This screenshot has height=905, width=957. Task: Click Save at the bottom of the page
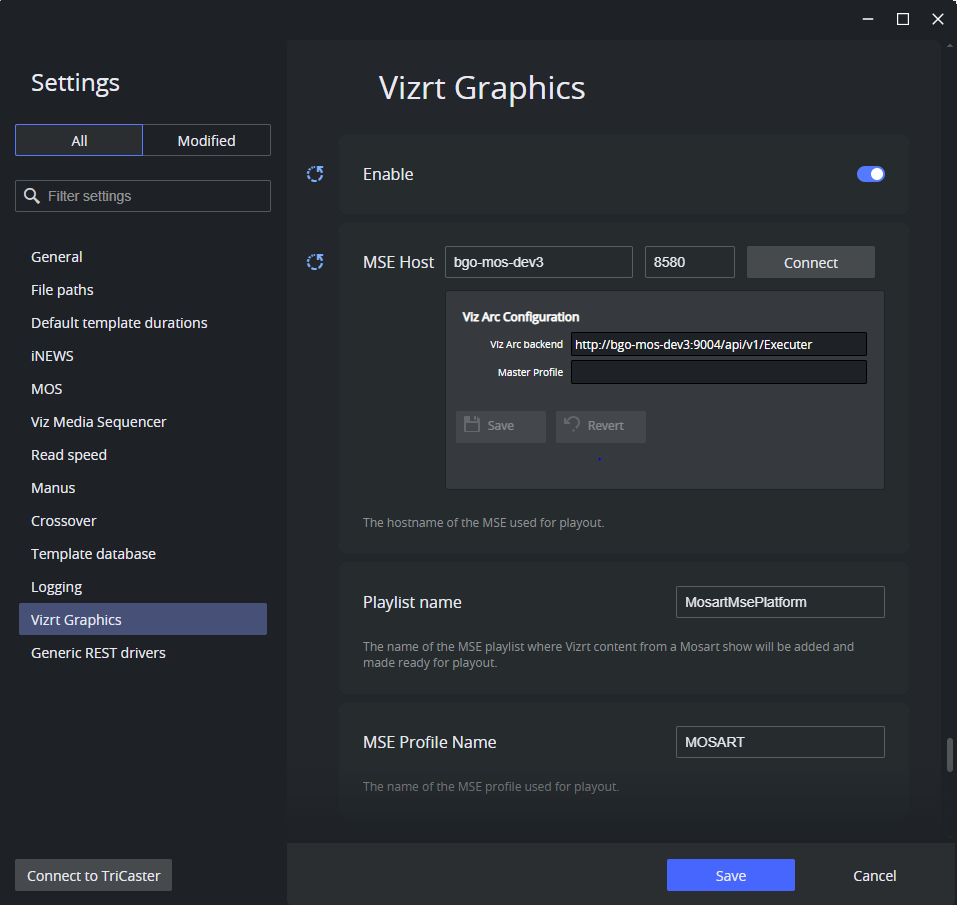(x=730, y=875)
